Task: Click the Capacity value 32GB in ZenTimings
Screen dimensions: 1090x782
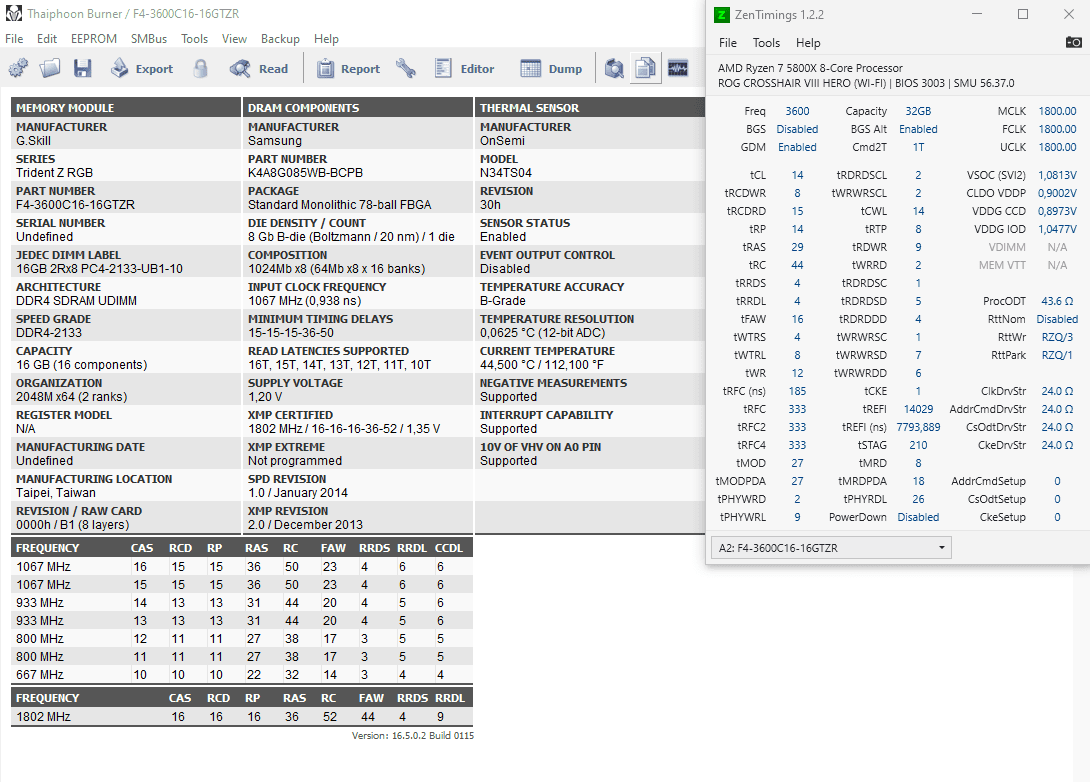Action: click(x=918, y=111)
